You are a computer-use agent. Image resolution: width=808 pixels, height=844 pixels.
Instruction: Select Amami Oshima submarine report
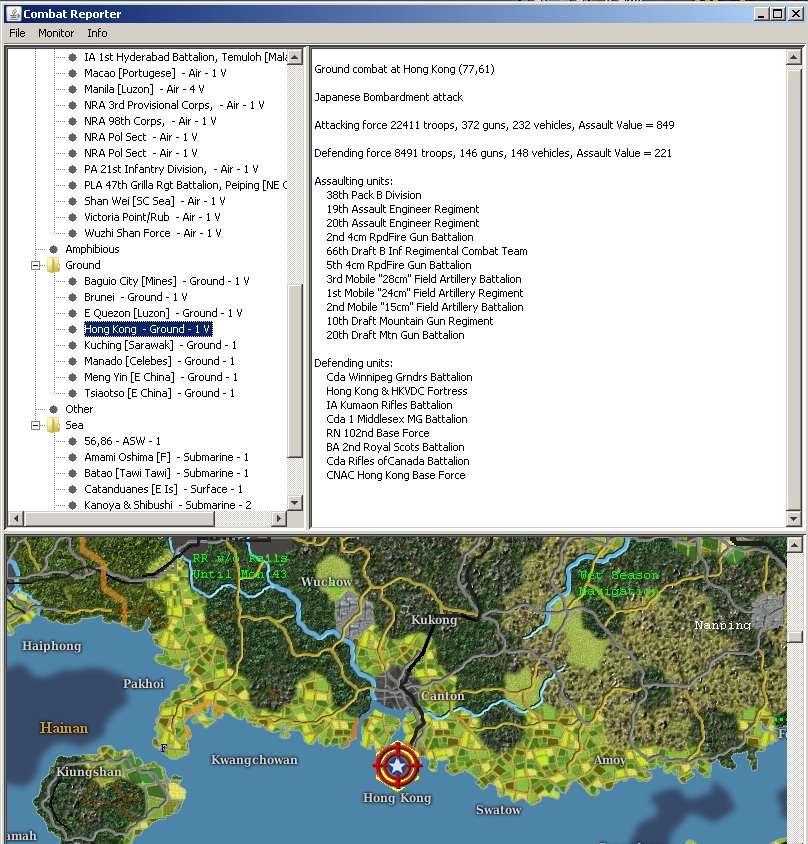pyautogui.click(x=167, y=457)
